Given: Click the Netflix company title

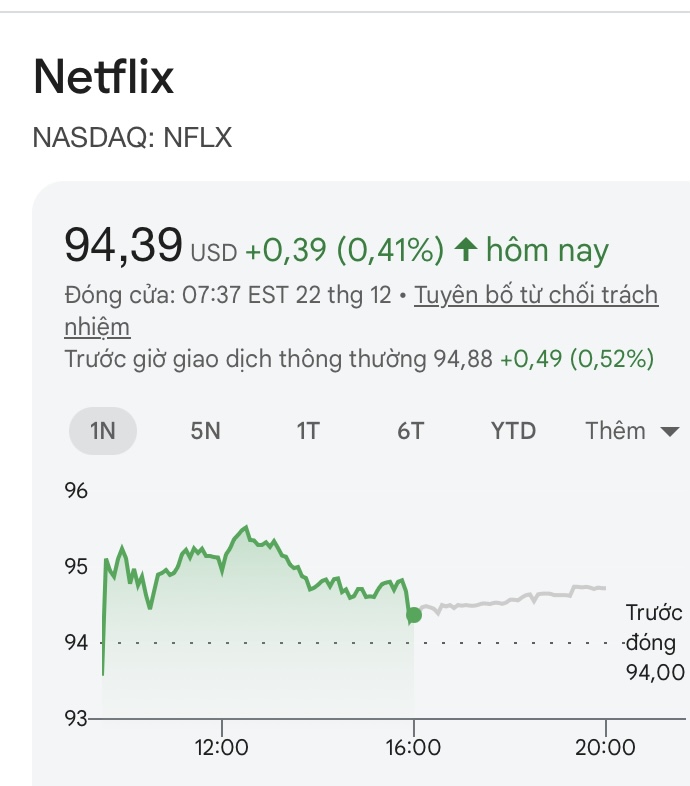Looking at the screenshot, I should pos(103,77).
